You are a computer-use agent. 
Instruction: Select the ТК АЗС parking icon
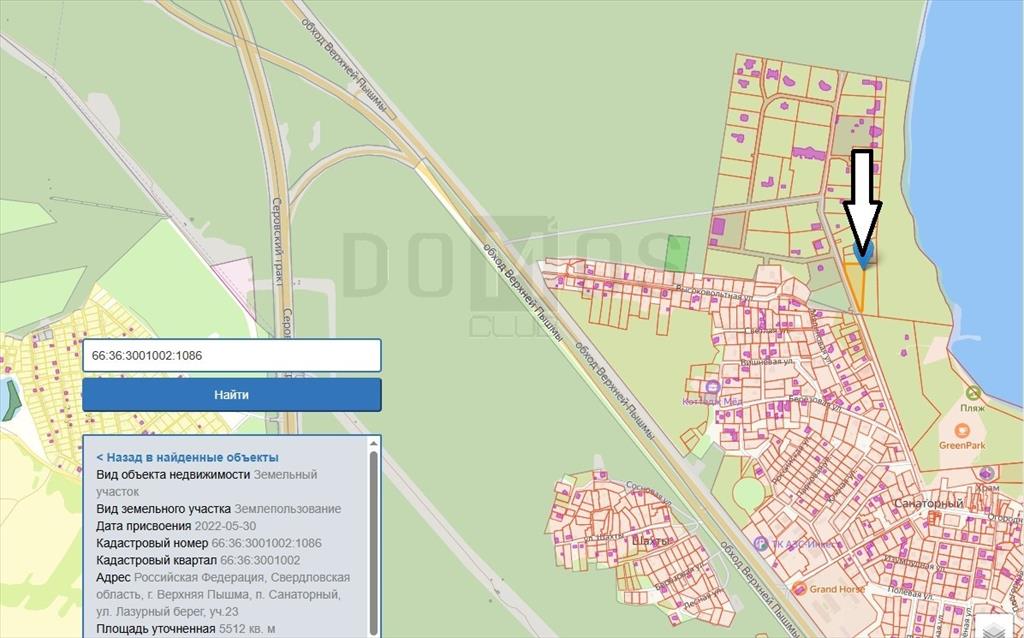point(760,544)
